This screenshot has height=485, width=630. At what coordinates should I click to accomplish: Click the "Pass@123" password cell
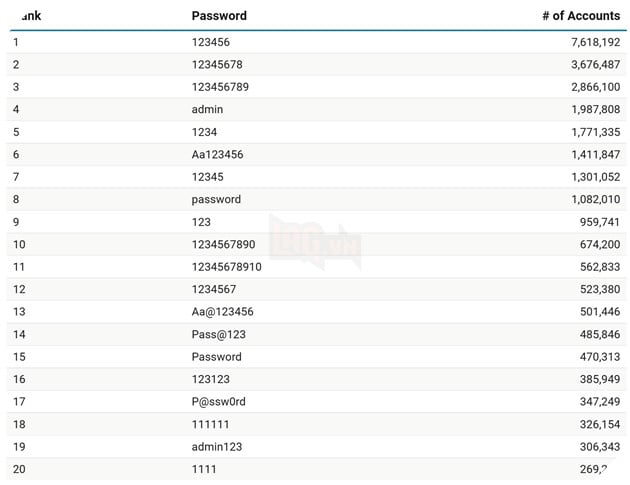click(218, 334)
